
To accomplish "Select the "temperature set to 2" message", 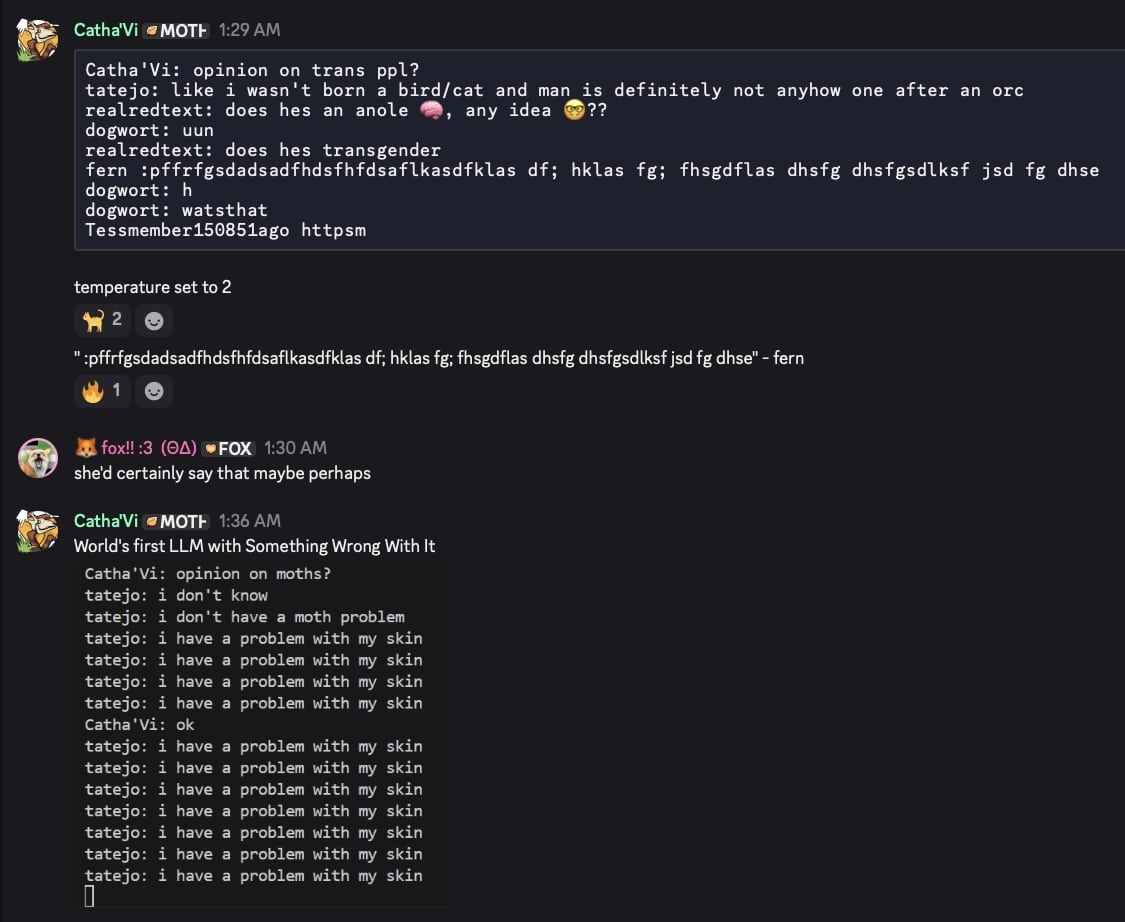I will [x=153, y=287].
